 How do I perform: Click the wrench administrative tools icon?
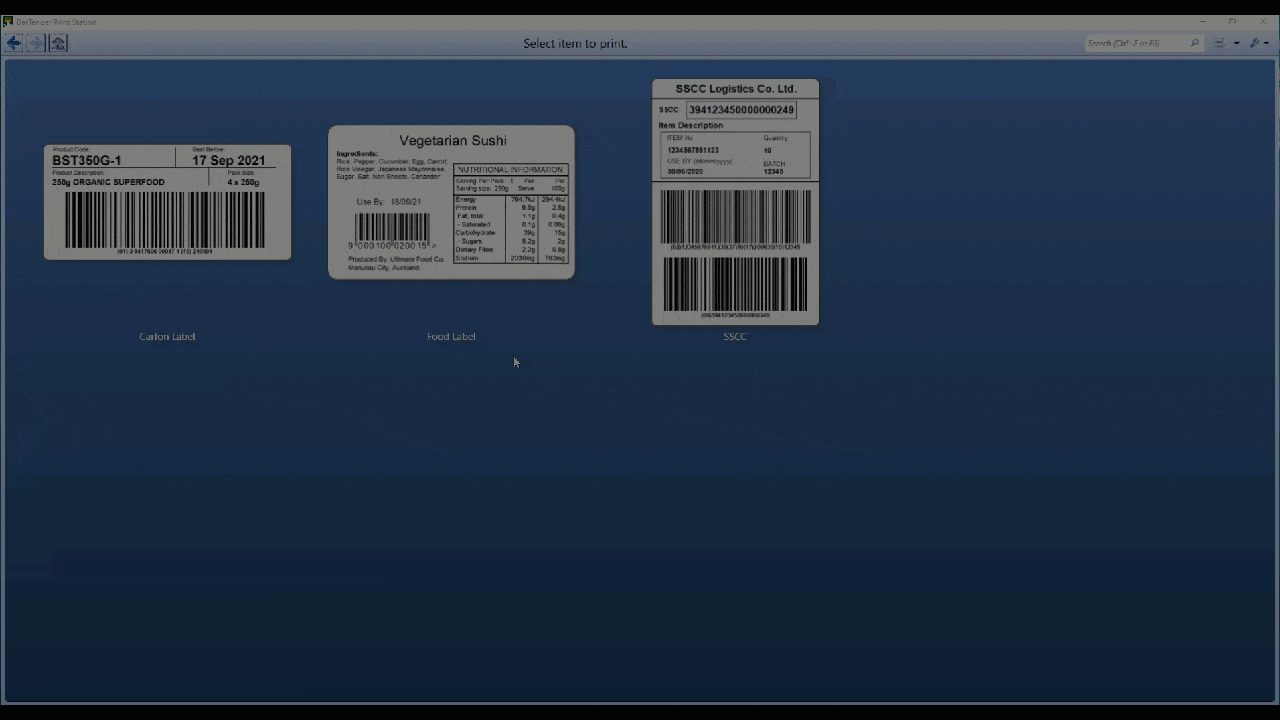[x=1254, y=43]
